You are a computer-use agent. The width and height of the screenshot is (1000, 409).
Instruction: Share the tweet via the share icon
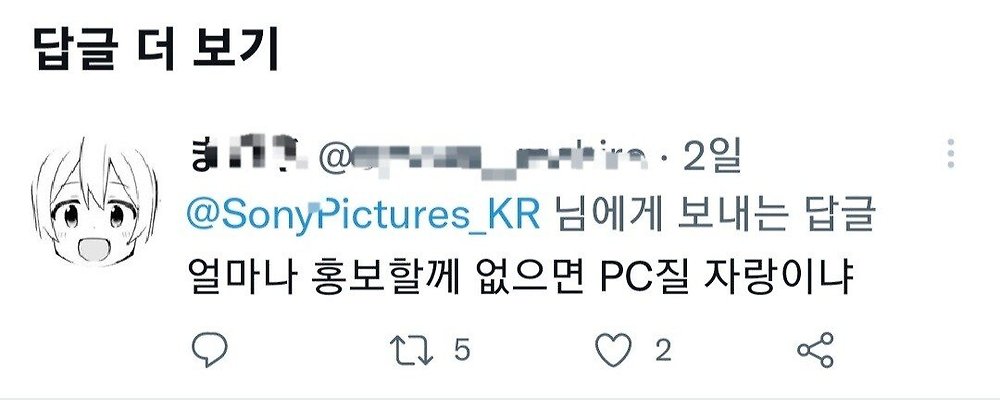click(816, 350)
